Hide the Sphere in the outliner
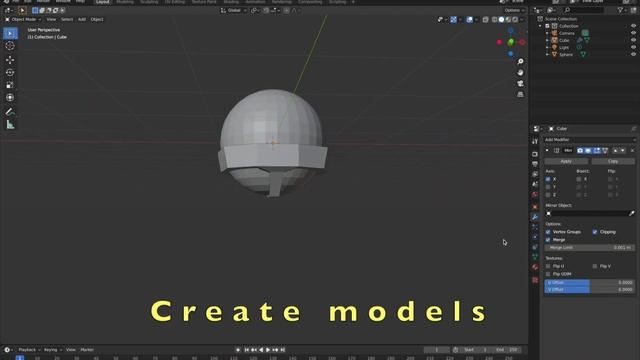640x360 pixels. coord(633,54)
